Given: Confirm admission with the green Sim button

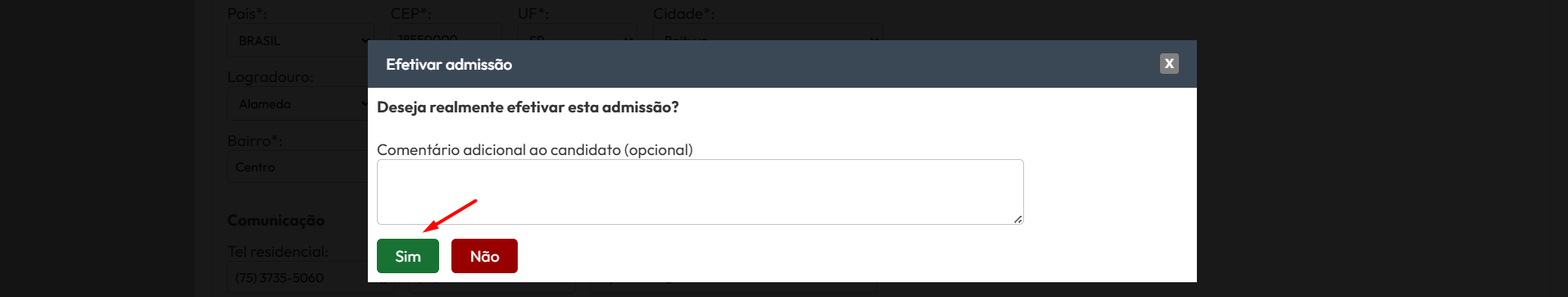Looking at the screenshot, I should (408, 256).
